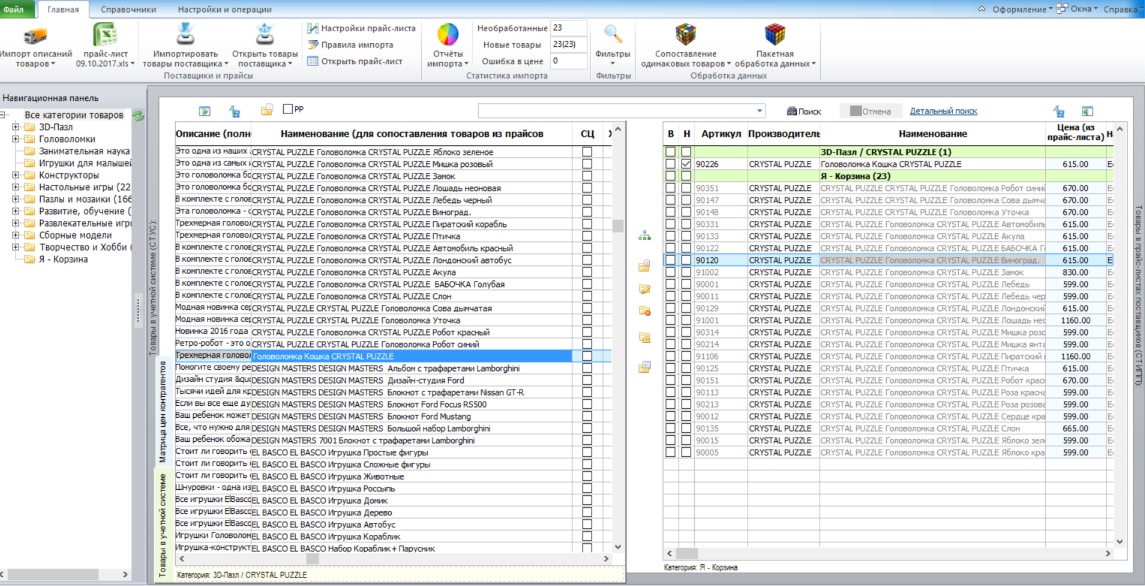Collapse Все категории товаров root node
This screenshot has width=1145, height=586.
pyautogui.click(x=4, y=115)
